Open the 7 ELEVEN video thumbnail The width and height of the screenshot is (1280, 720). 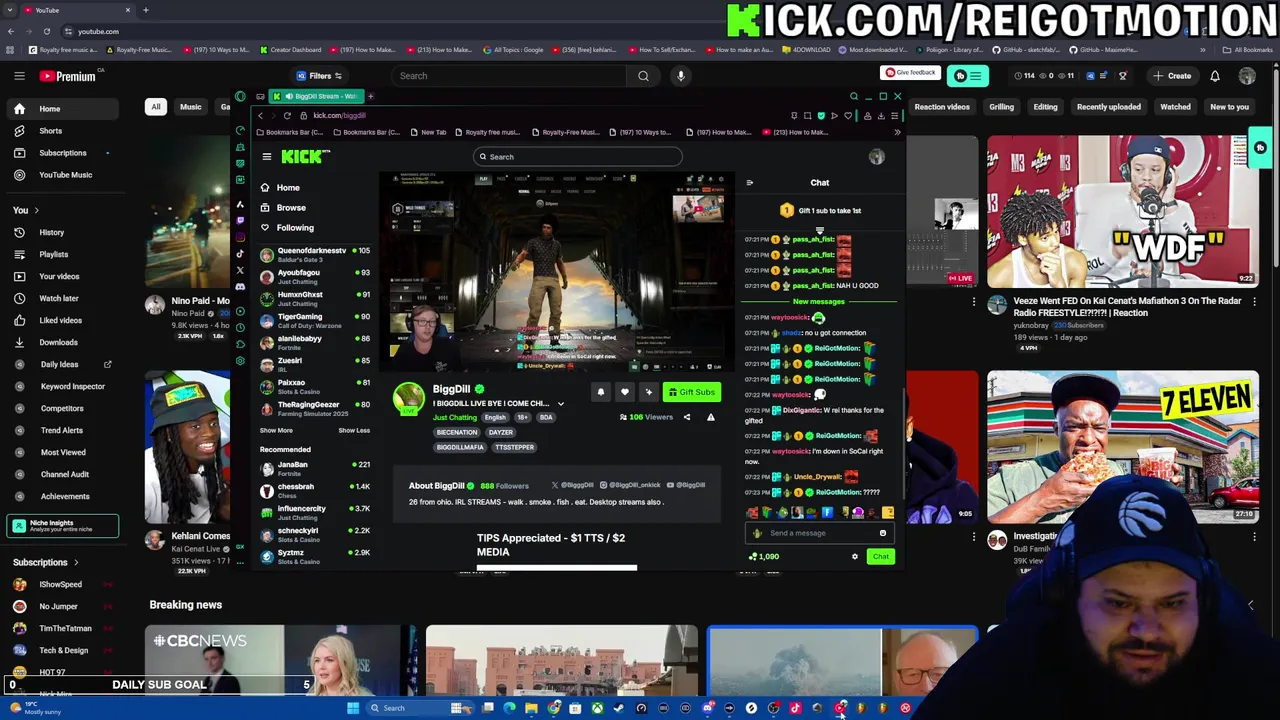(x=1123, y=447)
